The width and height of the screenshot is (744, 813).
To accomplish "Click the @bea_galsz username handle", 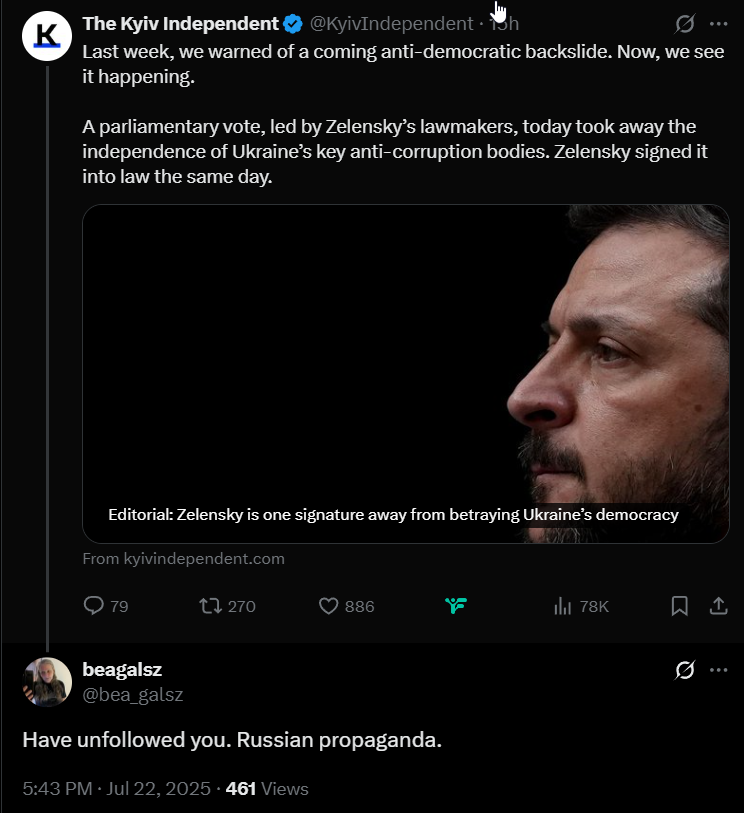I will 133,694.
